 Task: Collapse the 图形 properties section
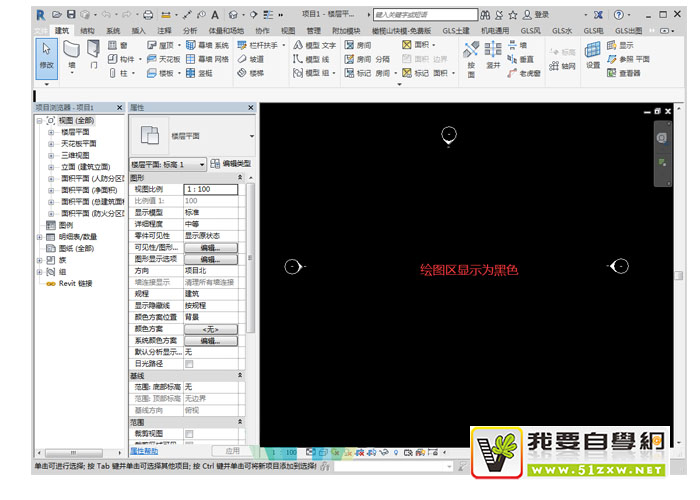click(240, 178)
